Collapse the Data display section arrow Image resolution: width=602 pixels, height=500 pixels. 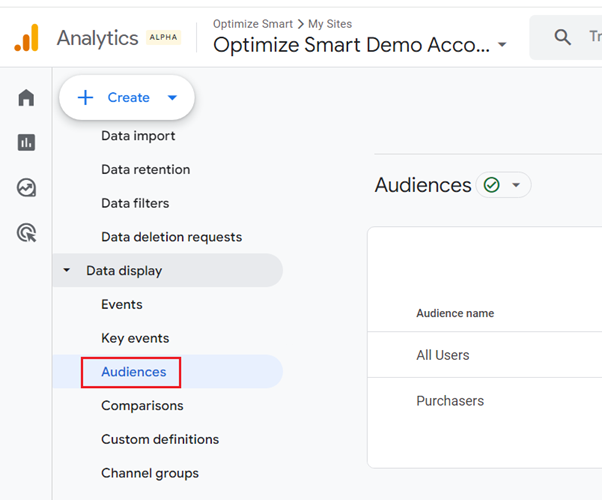(66, 270)
